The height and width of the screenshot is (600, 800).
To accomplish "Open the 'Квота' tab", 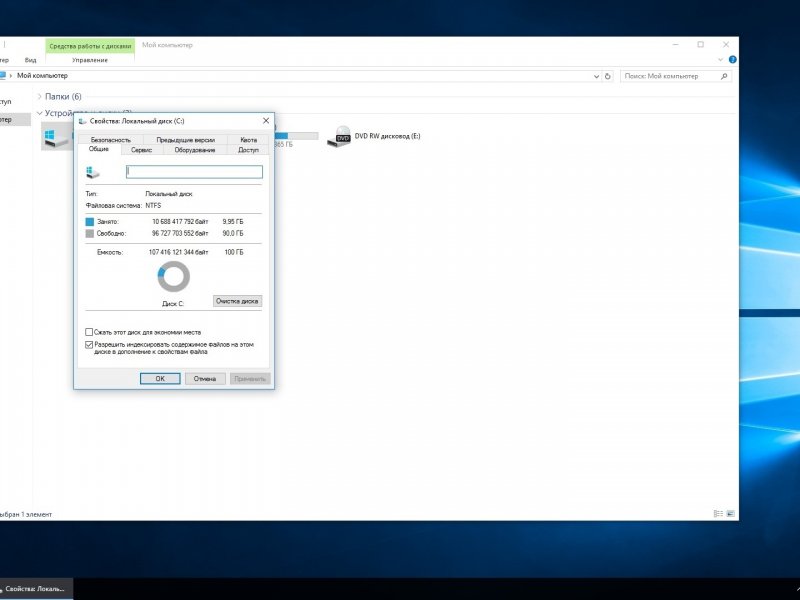I will 248,140.
